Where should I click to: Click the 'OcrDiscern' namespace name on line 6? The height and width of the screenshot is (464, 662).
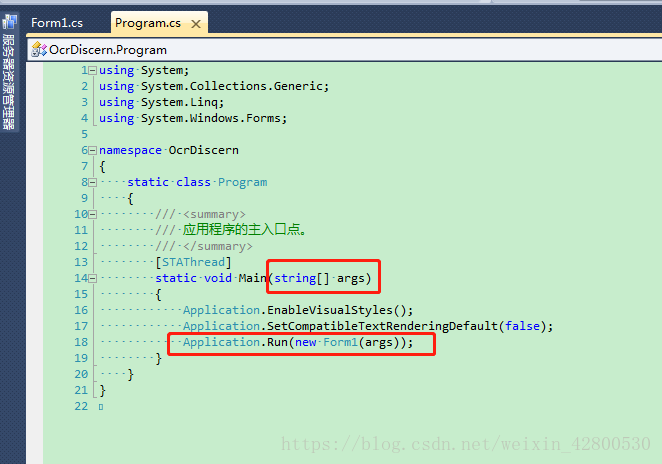(203, 150)
